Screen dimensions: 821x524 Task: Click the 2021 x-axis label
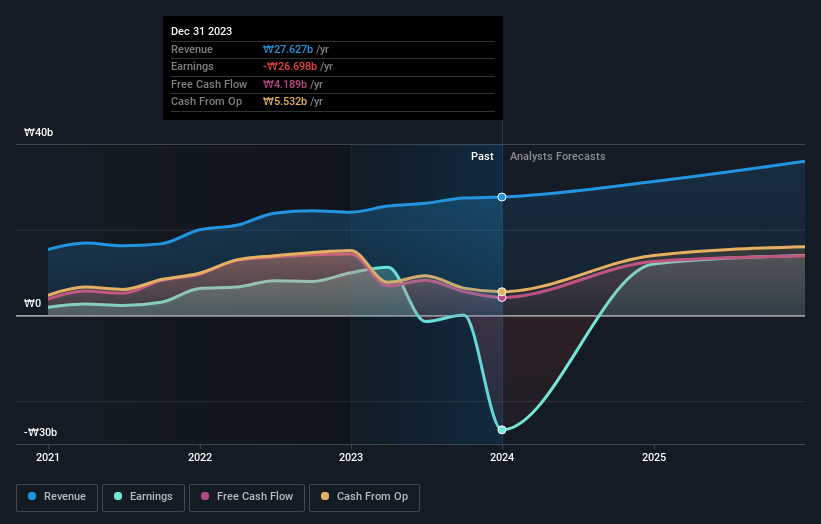48,457
